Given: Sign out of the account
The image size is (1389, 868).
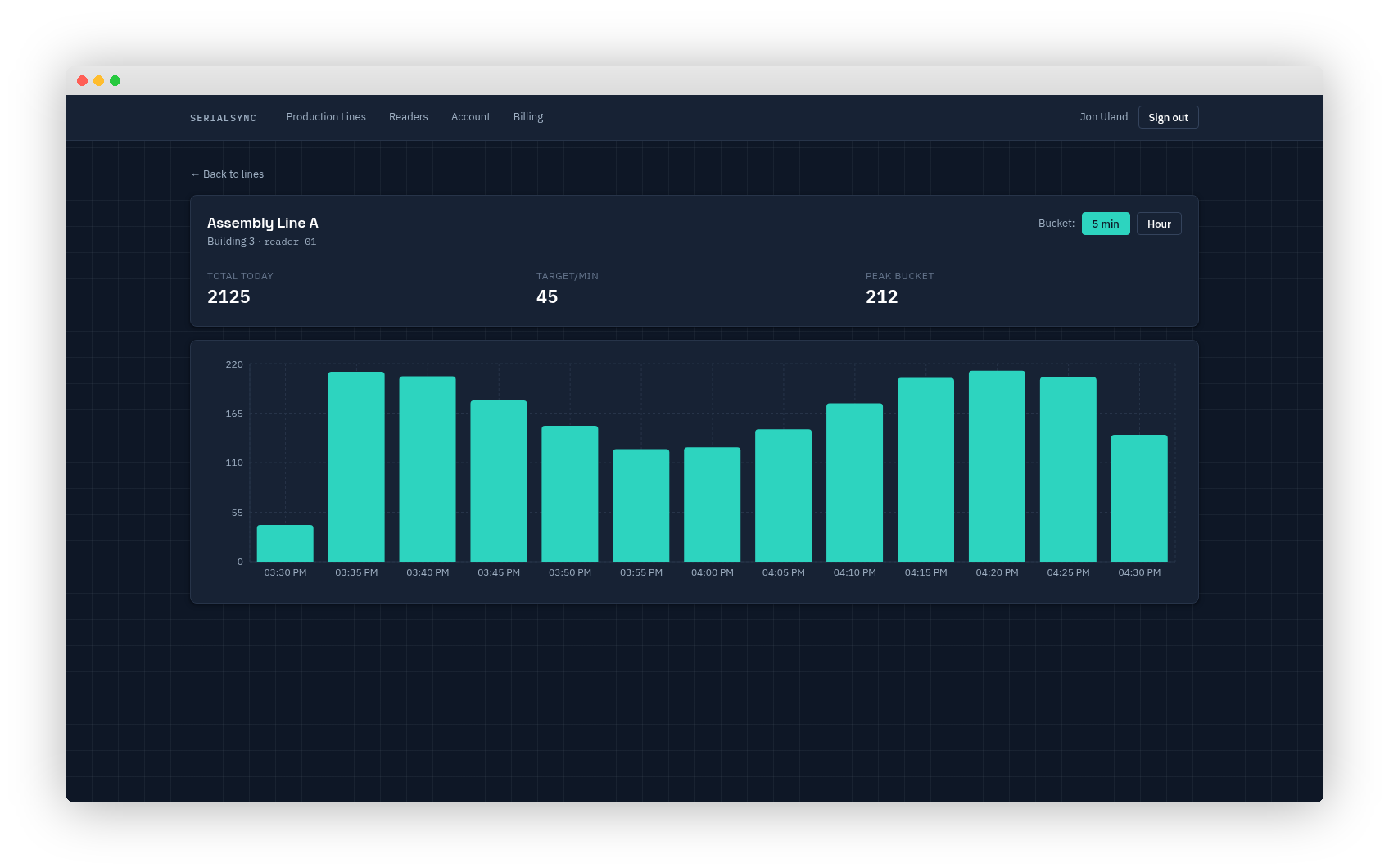Looking at the screenshot, I should click(x=1168, y=117).
